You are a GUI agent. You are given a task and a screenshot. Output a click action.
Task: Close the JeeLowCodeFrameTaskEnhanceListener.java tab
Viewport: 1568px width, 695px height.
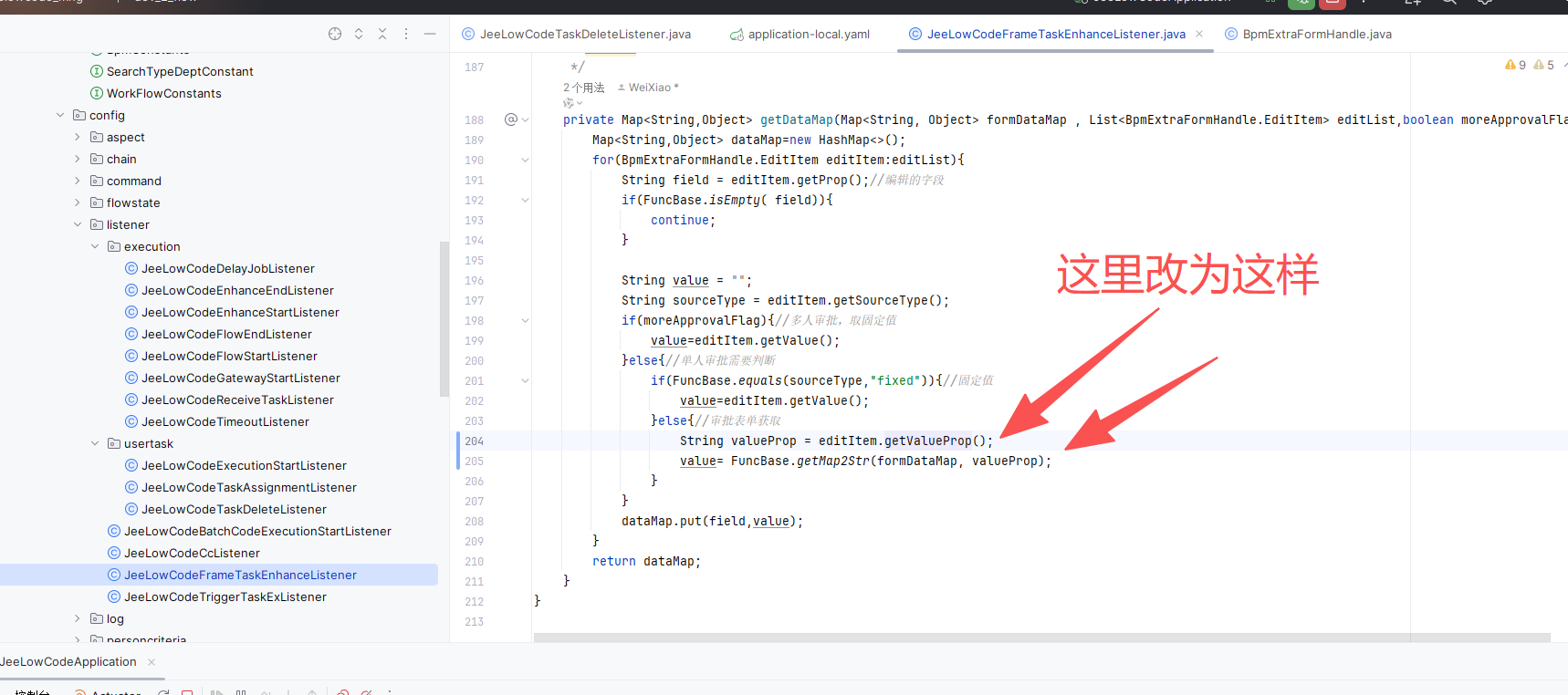pos(1199,34)
